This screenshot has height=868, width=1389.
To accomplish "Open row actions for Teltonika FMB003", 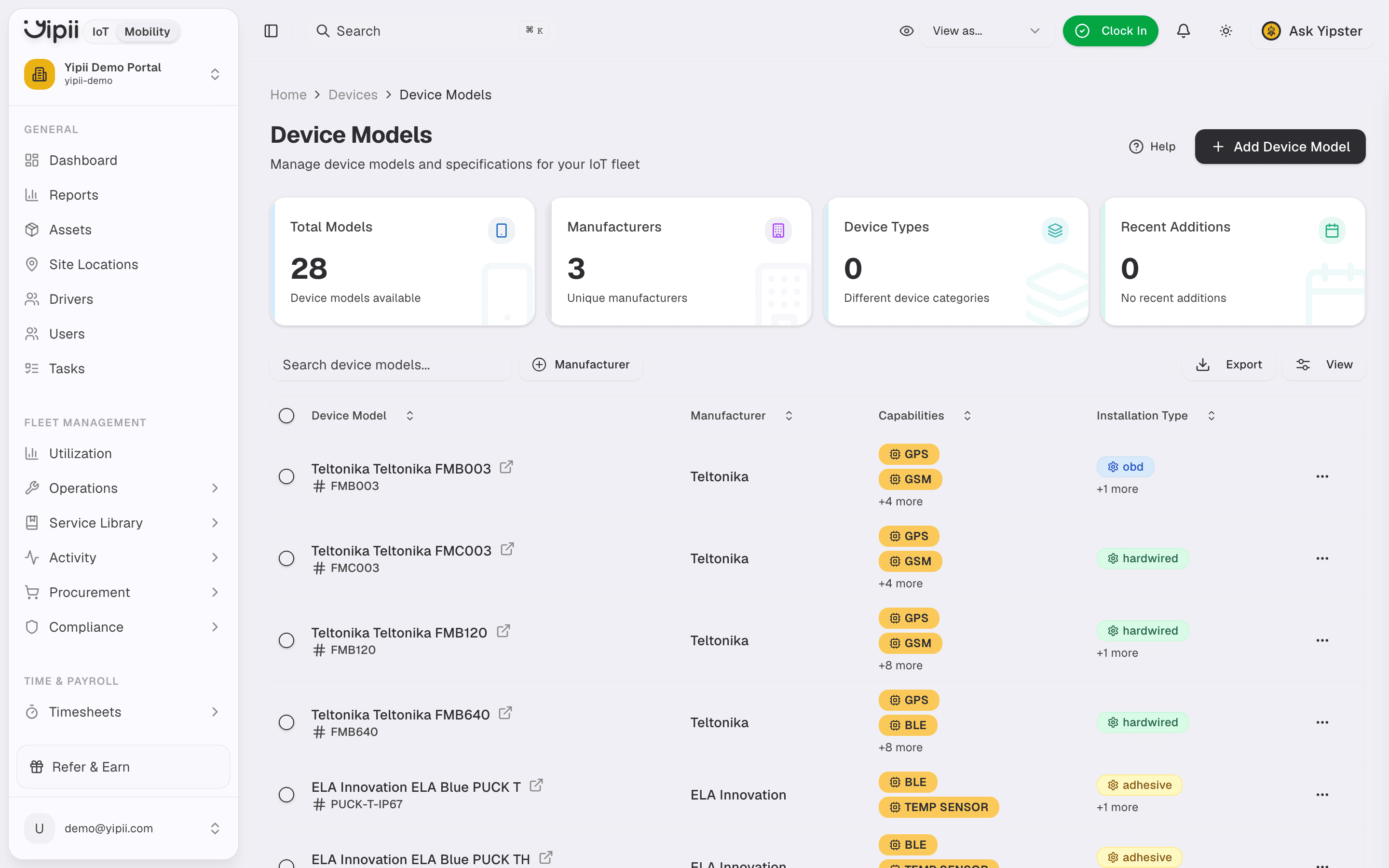I will click(1322, 476).
